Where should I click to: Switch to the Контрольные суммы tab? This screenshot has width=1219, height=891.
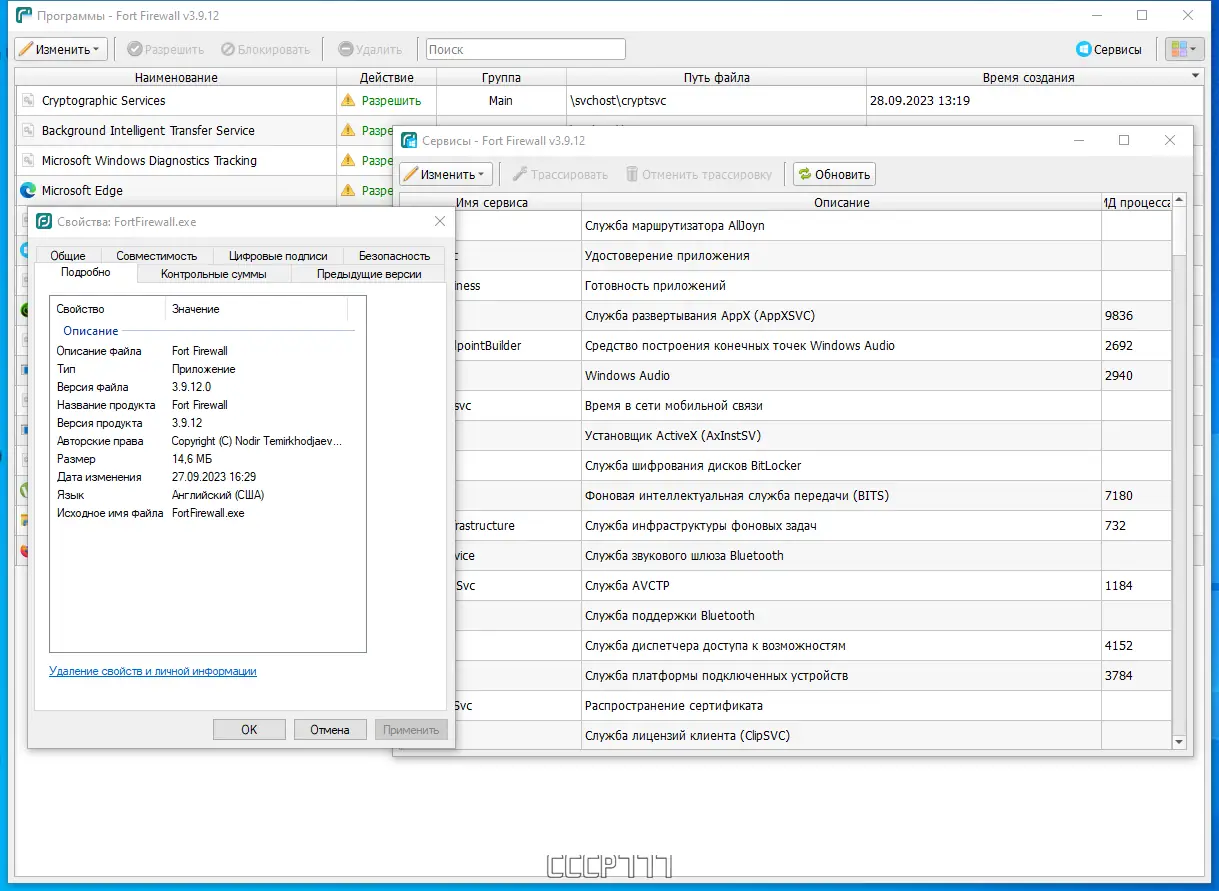tap(213, 274)
